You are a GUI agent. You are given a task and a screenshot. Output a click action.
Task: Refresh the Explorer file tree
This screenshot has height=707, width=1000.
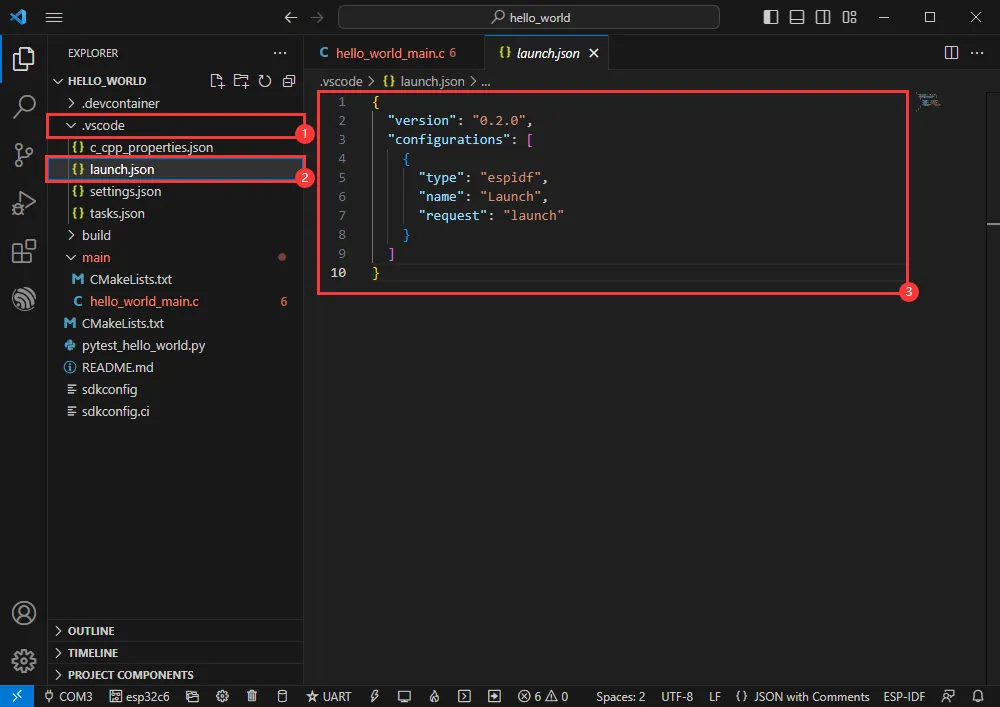[x=265, y=81]
